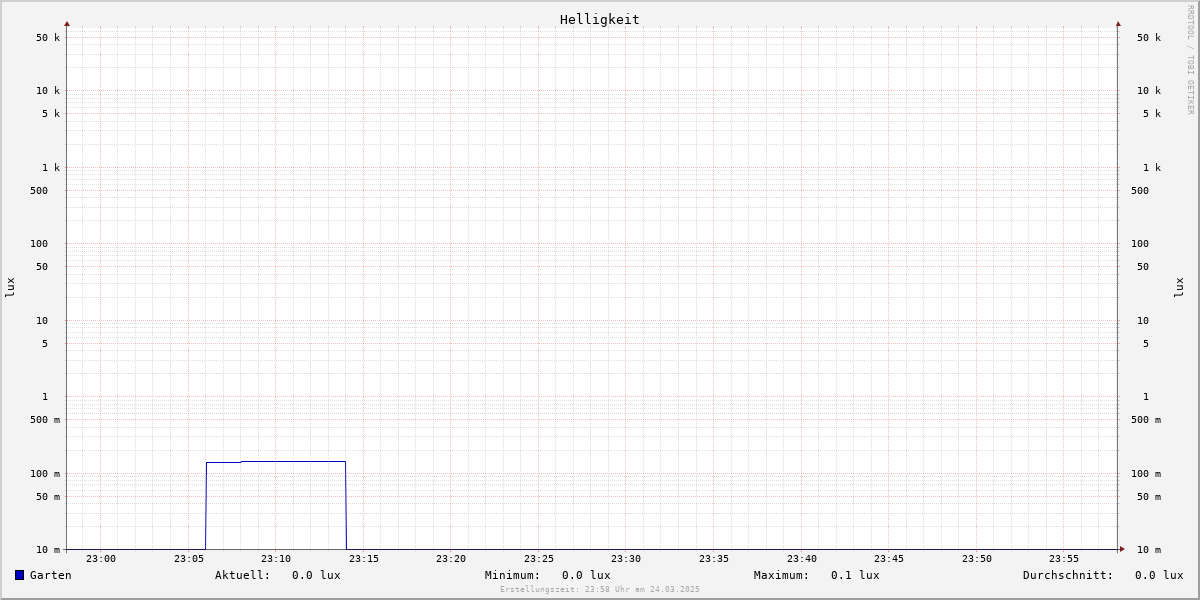This screenshot has height=600, width=1200.
Task: Click the left axis 10 k label
Action: [48, 91]
